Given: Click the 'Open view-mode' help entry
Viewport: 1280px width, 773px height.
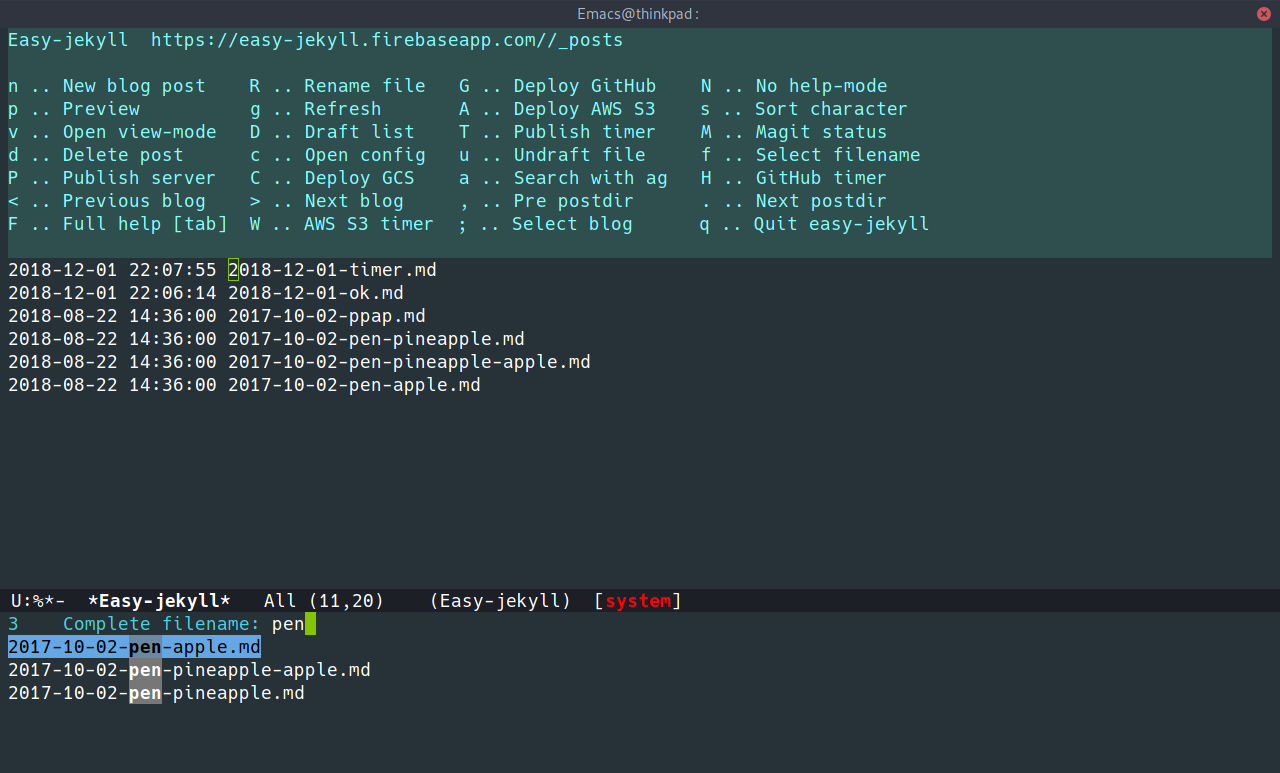Looking at the screenshot, I should [112, 132].
